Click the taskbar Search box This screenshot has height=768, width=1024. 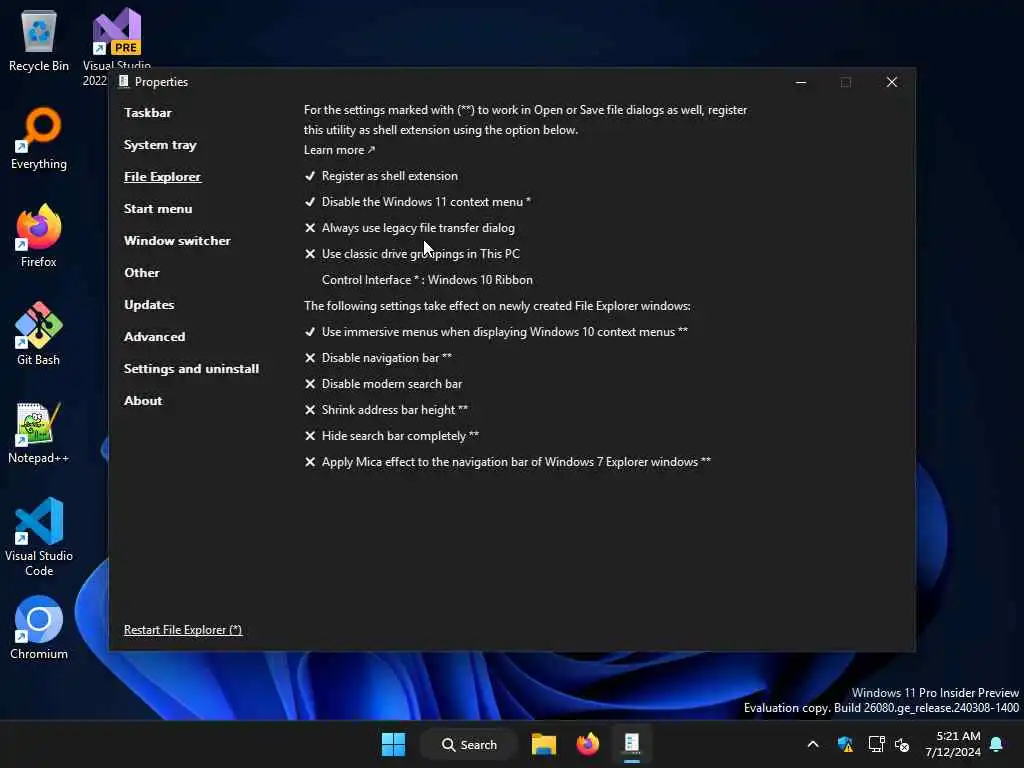[470, 744]
